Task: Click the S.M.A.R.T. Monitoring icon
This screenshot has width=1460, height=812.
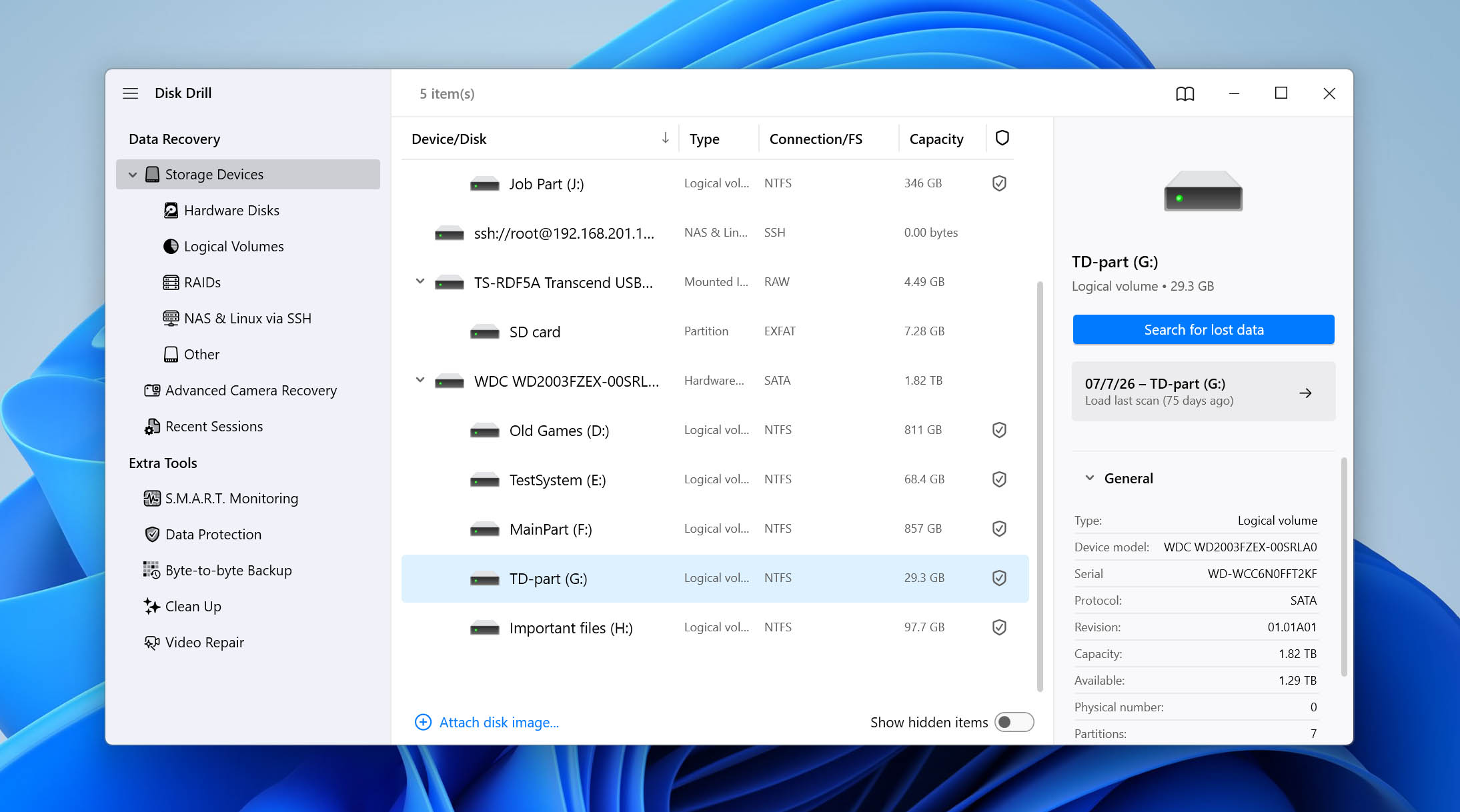Action: [152, 499]
